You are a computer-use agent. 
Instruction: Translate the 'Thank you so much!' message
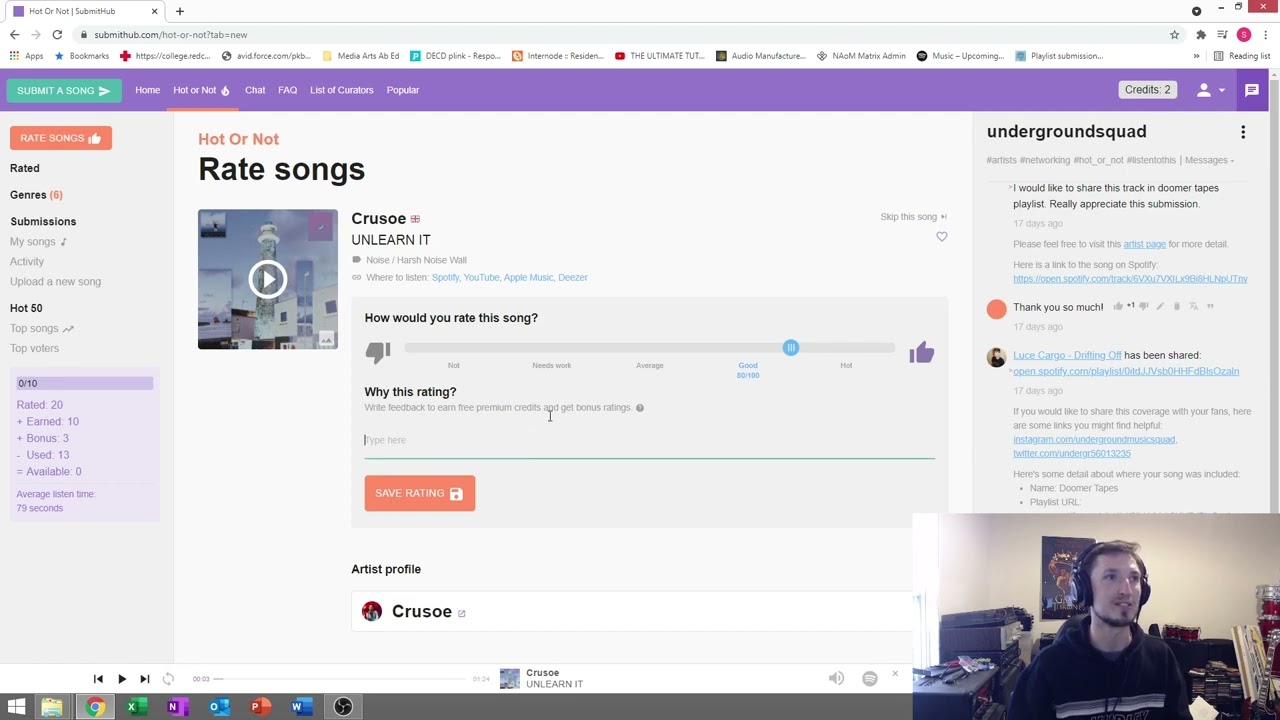click(x=1193, y=306)
